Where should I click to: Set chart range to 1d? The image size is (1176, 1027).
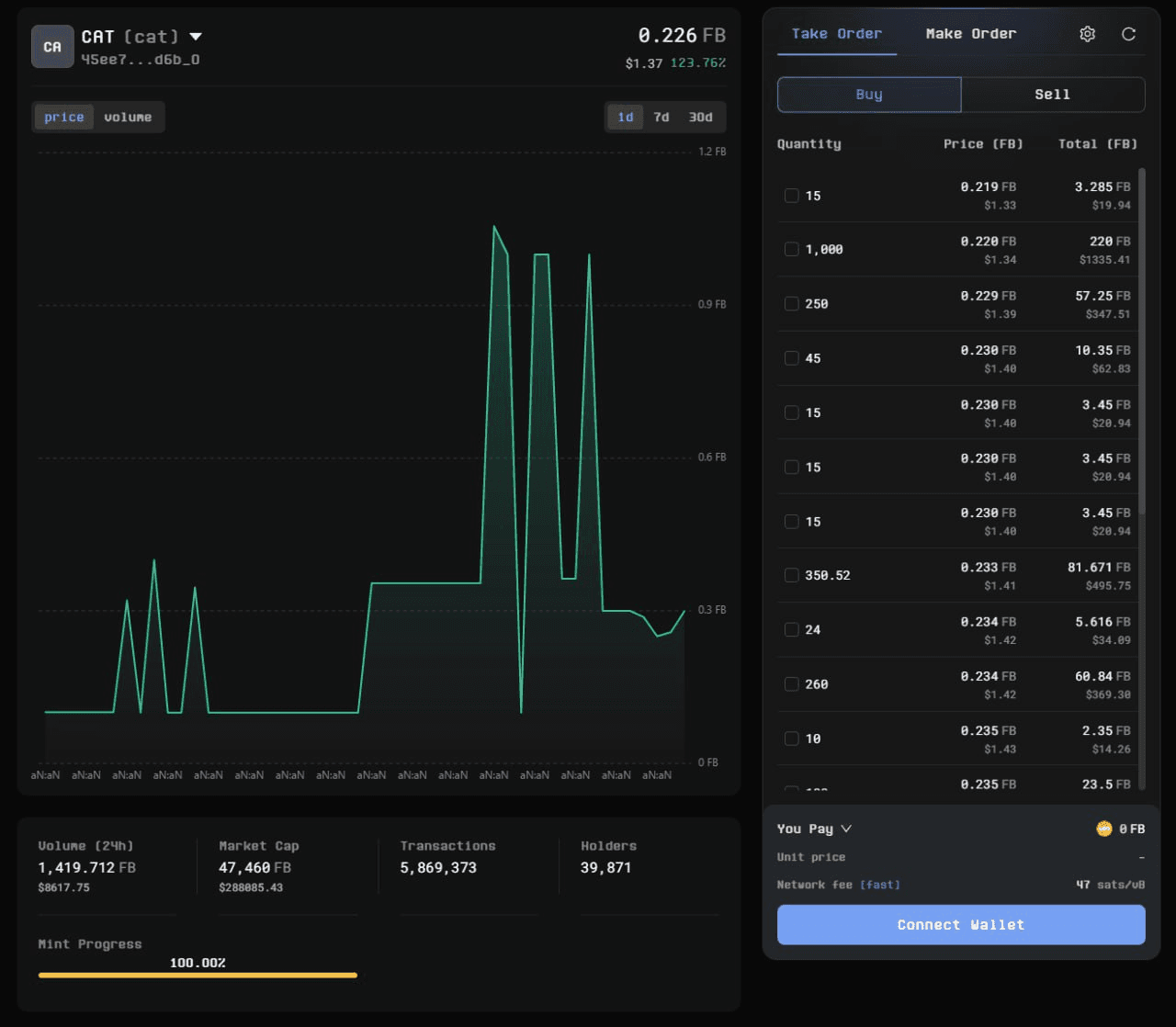(626, 117)
